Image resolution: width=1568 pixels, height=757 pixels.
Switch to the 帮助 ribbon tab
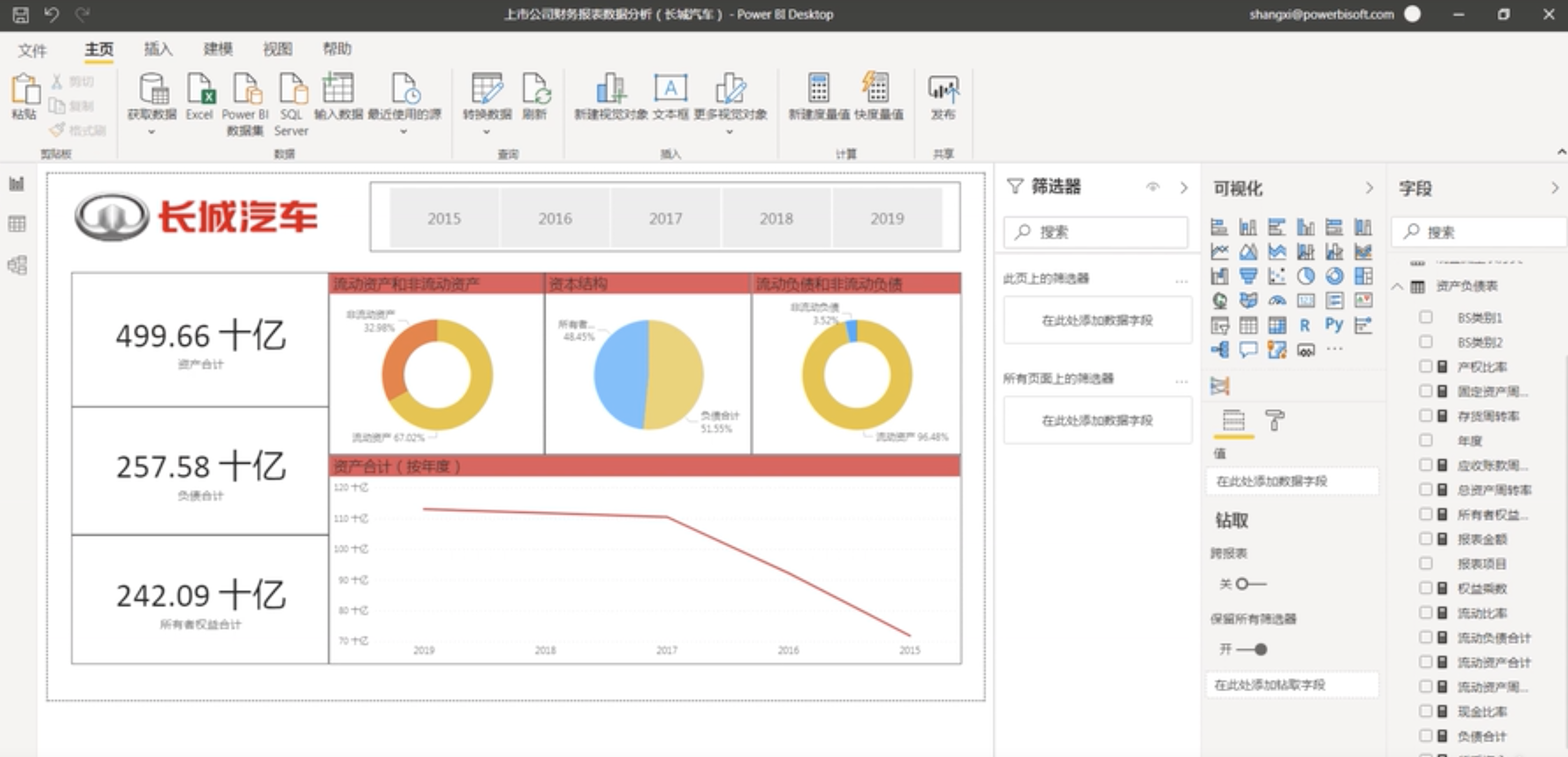[x=337, y=49]
